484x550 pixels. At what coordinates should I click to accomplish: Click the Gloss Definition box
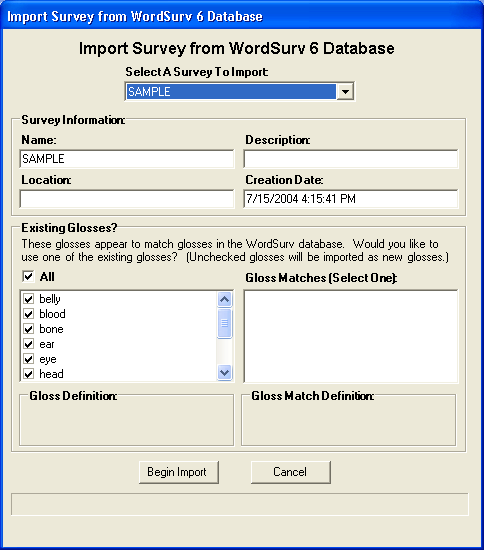pyautogui.click(x=127, y=420)
